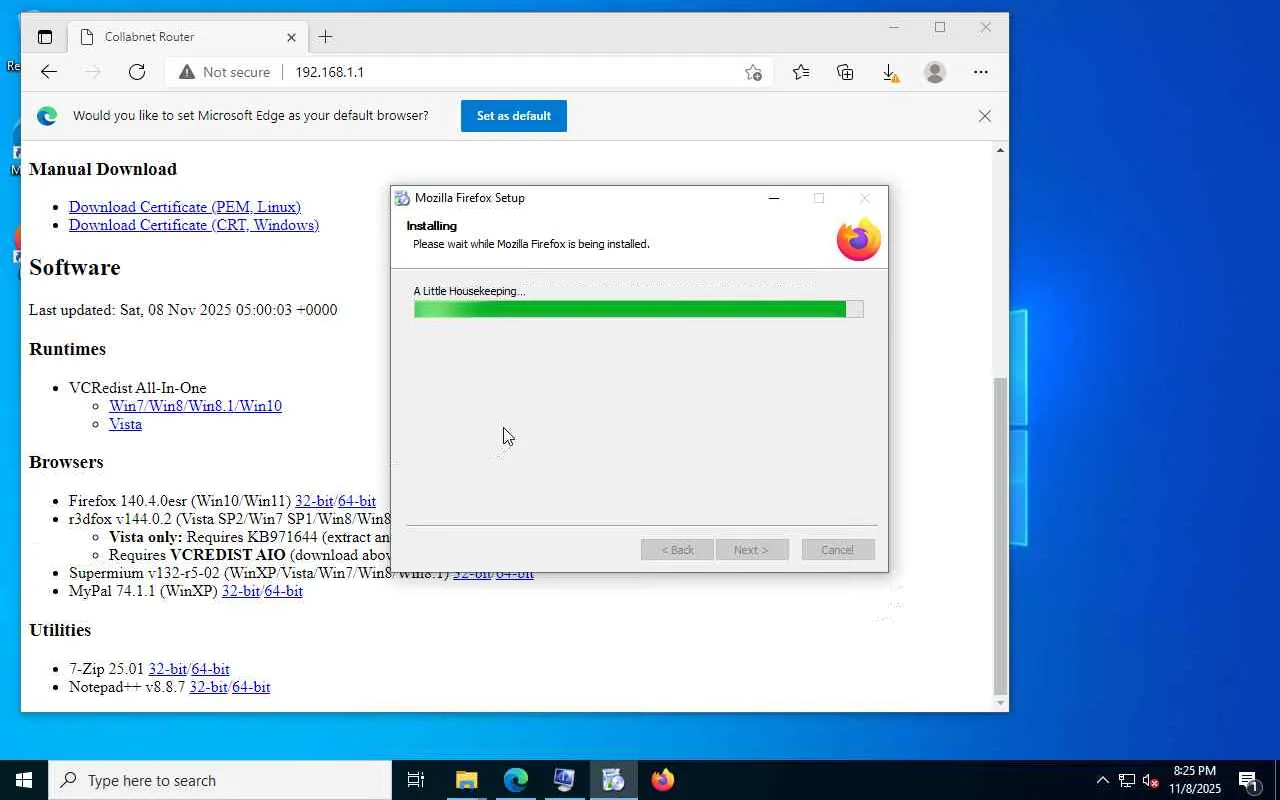Open Edge Settings and more menu

click(981, 72)
